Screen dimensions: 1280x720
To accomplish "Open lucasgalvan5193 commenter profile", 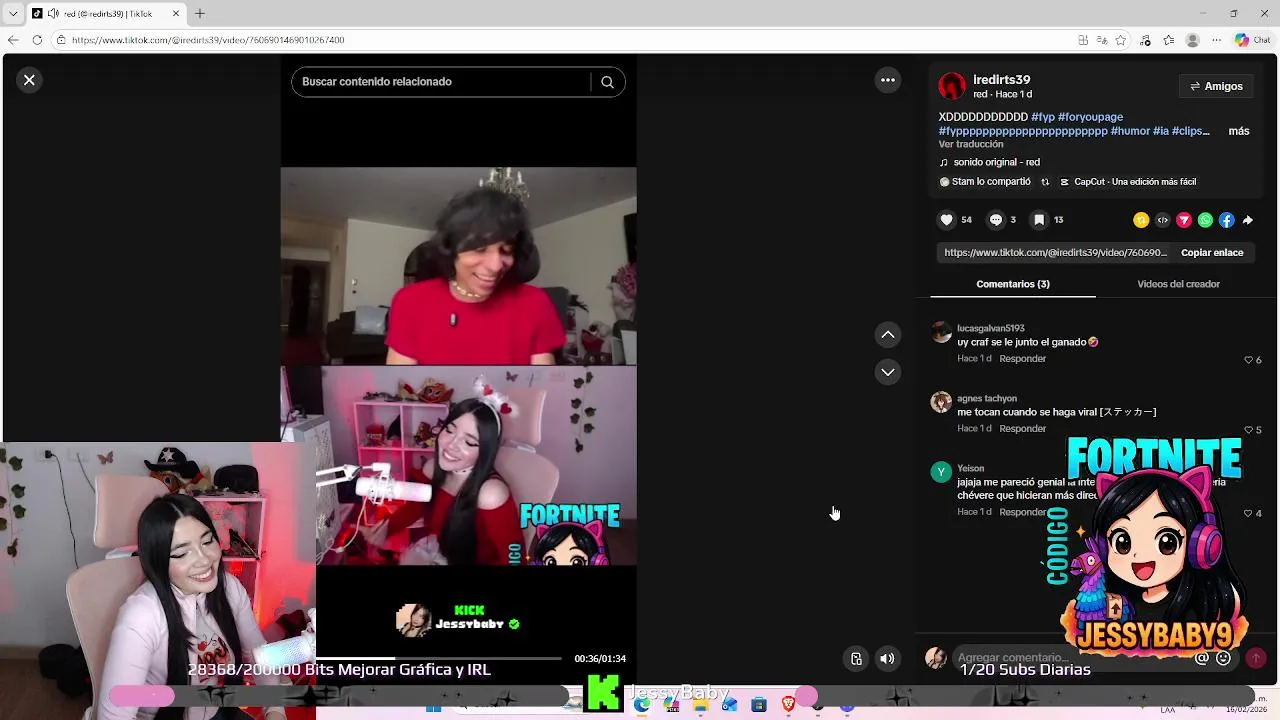I will coord(990,328).
